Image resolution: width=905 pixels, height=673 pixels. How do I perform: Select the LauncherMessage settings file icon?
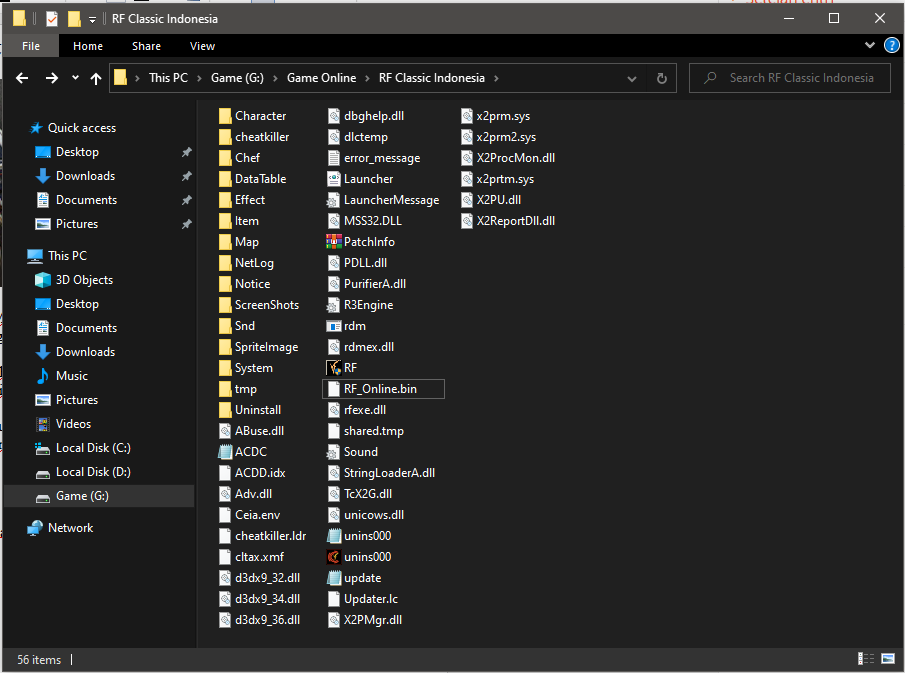pos(334,200)
